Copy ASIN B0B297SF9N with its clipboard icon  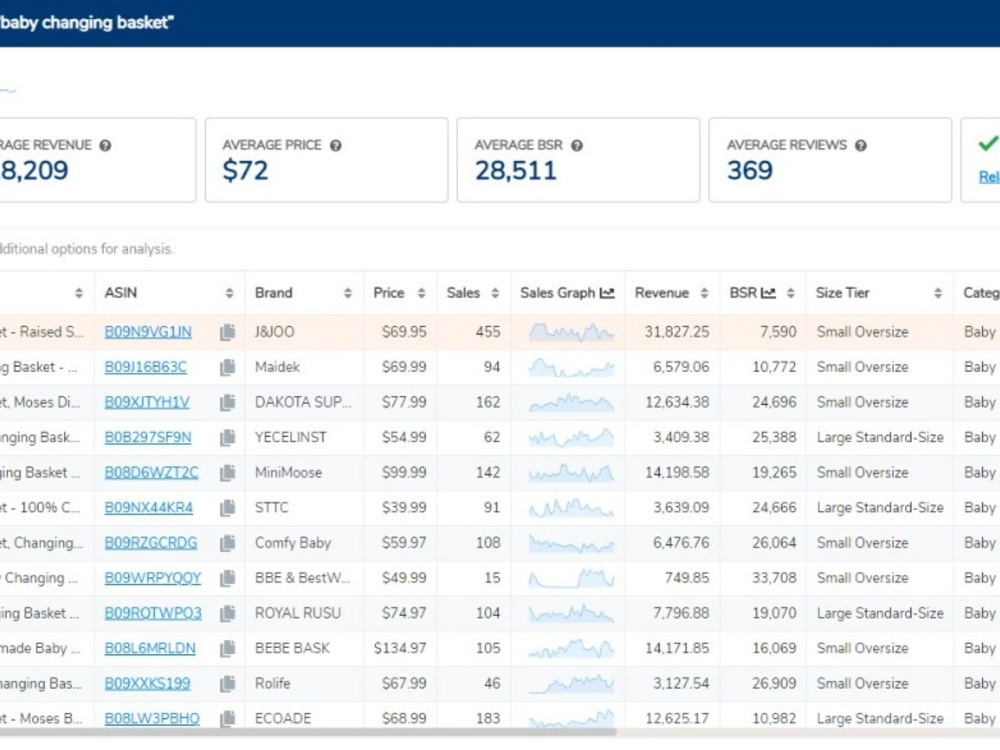pyautogui.click(x=228, y=438)
